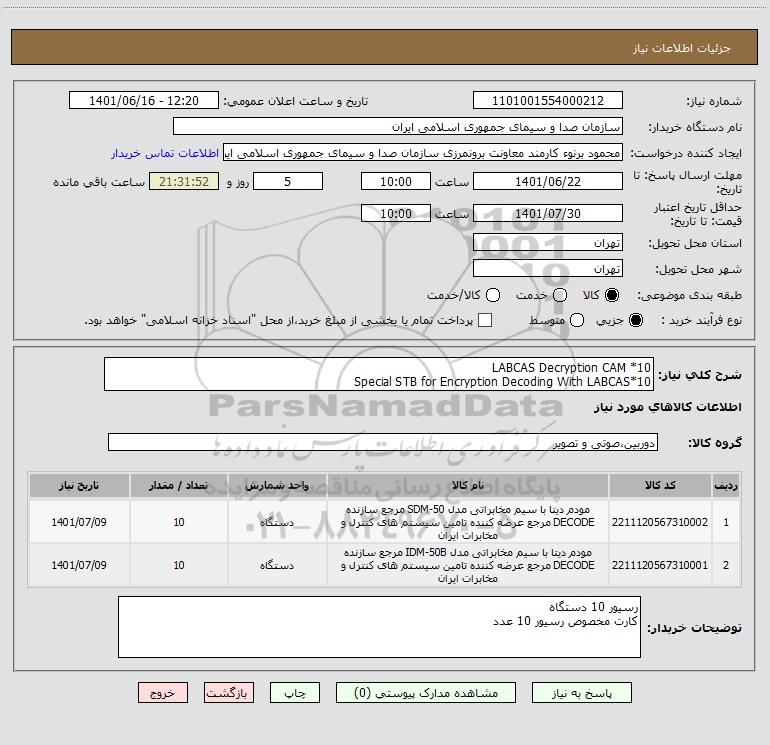The width and height of the screenshot is (770, 745).
Task: Click مشاهده مدارک پیوستی (0) button
Action: click(426, 693)
